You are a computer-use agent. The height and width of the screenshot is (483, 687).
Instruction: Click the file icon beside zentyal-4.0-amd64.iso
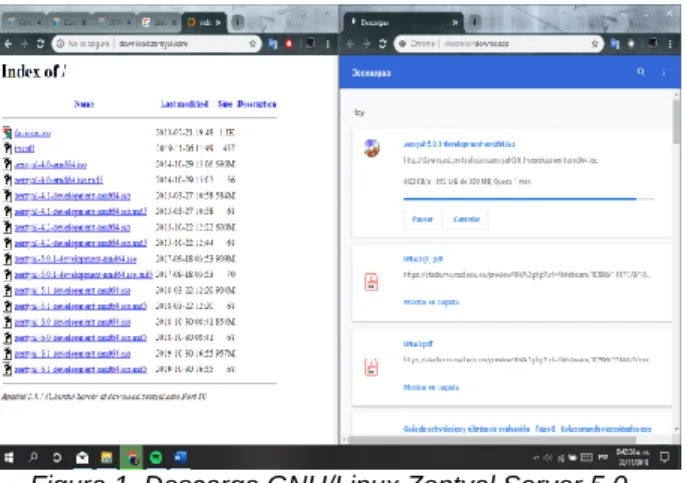click(x=7, y=164)
